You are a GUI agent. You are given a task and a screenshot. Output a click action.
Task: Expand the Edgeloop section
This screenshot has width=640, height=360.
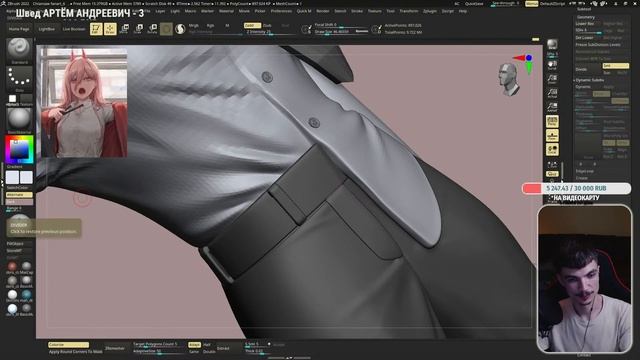pyautogui.click(x=584, y=171)
